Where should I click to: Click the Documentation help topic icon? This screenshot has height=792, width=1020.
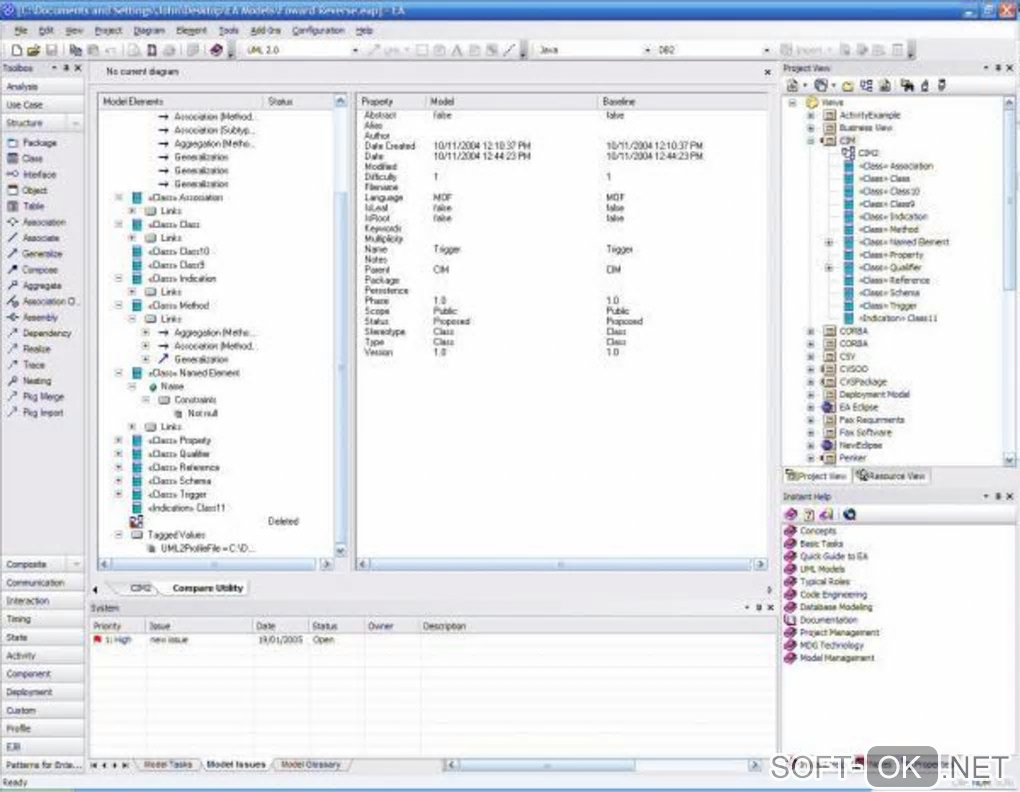790,620
